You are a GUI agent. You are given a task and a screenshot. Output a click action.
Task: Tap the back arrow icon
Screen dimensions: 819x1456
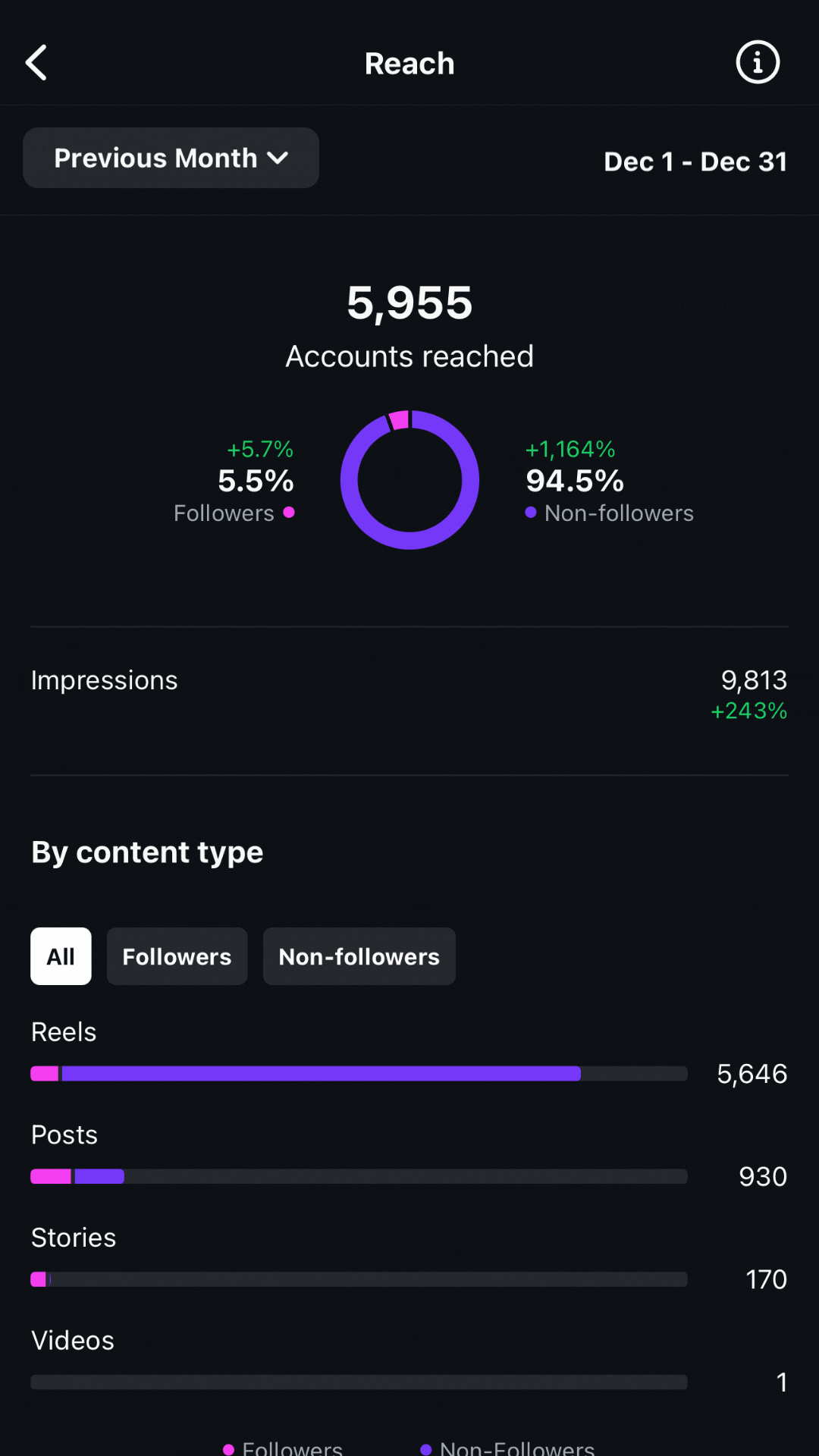[36, 62]
